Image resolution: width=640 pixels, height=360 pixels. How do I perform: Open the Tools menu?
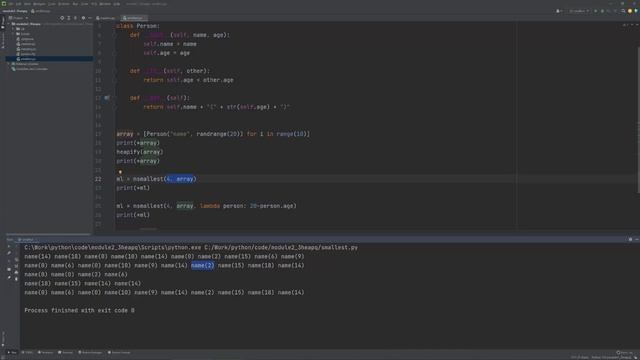point(84,4)
